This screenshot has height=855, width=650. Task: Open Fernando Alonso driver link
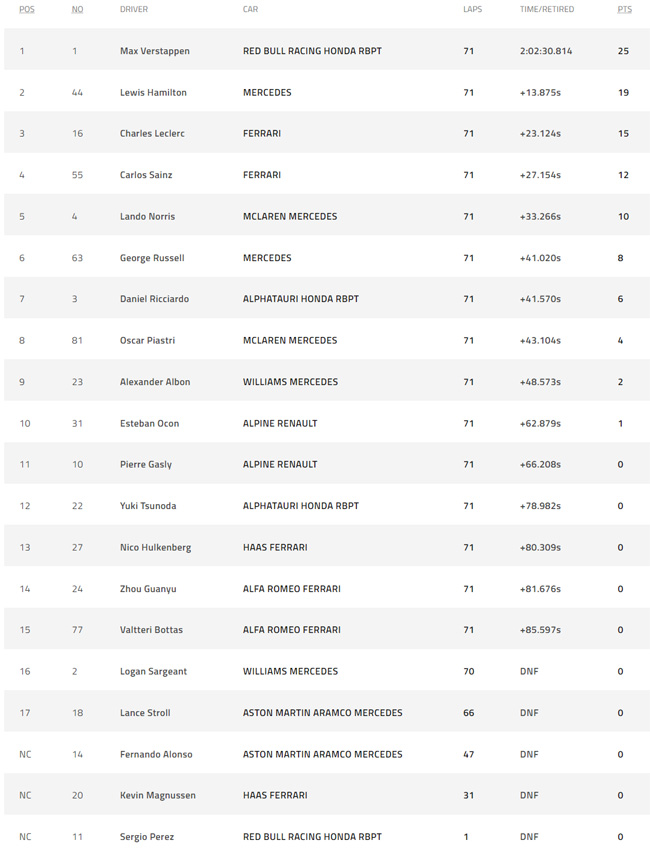(156, 754)
